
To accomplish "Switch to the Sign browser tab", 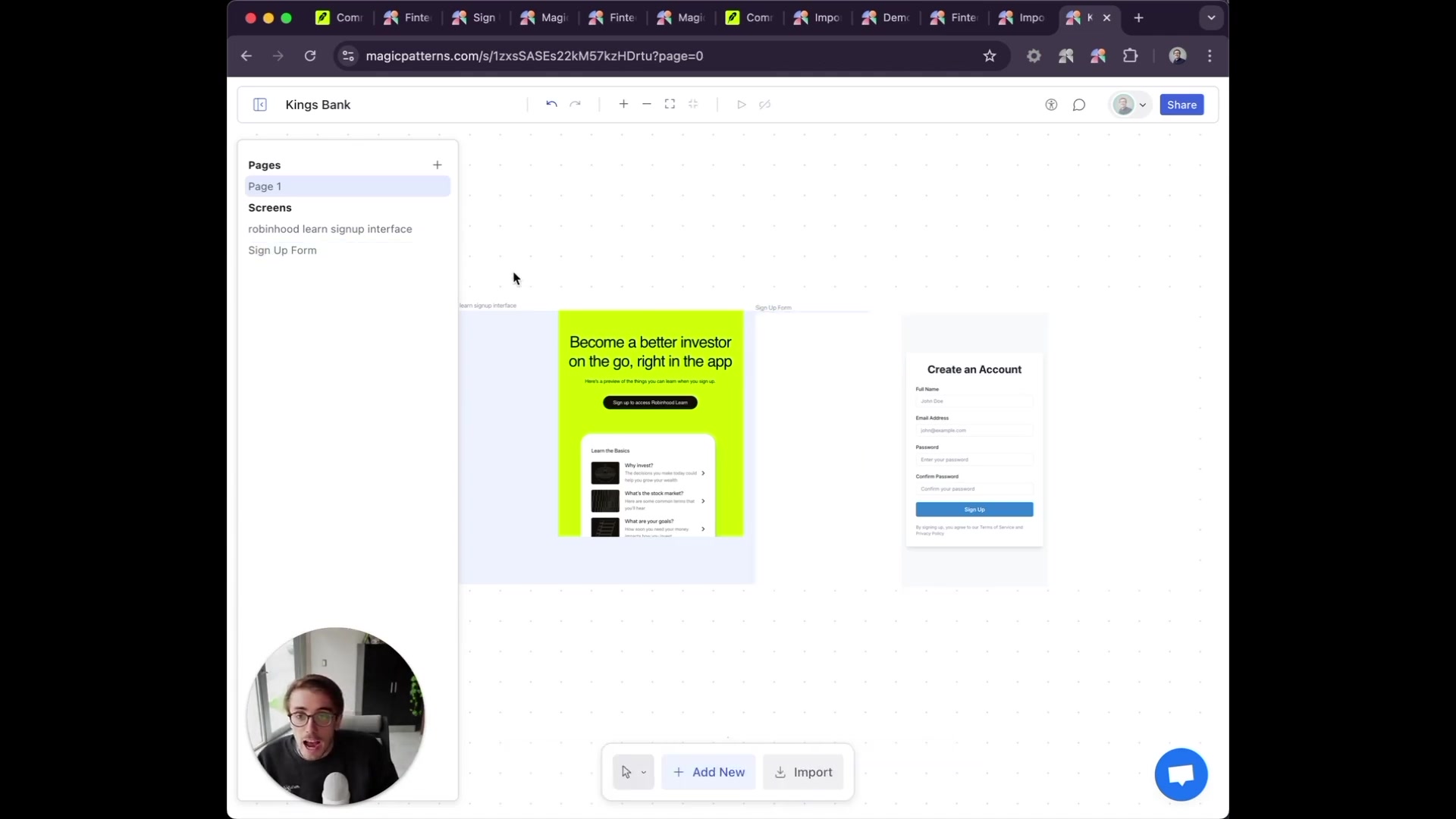I will pos(475,17).
